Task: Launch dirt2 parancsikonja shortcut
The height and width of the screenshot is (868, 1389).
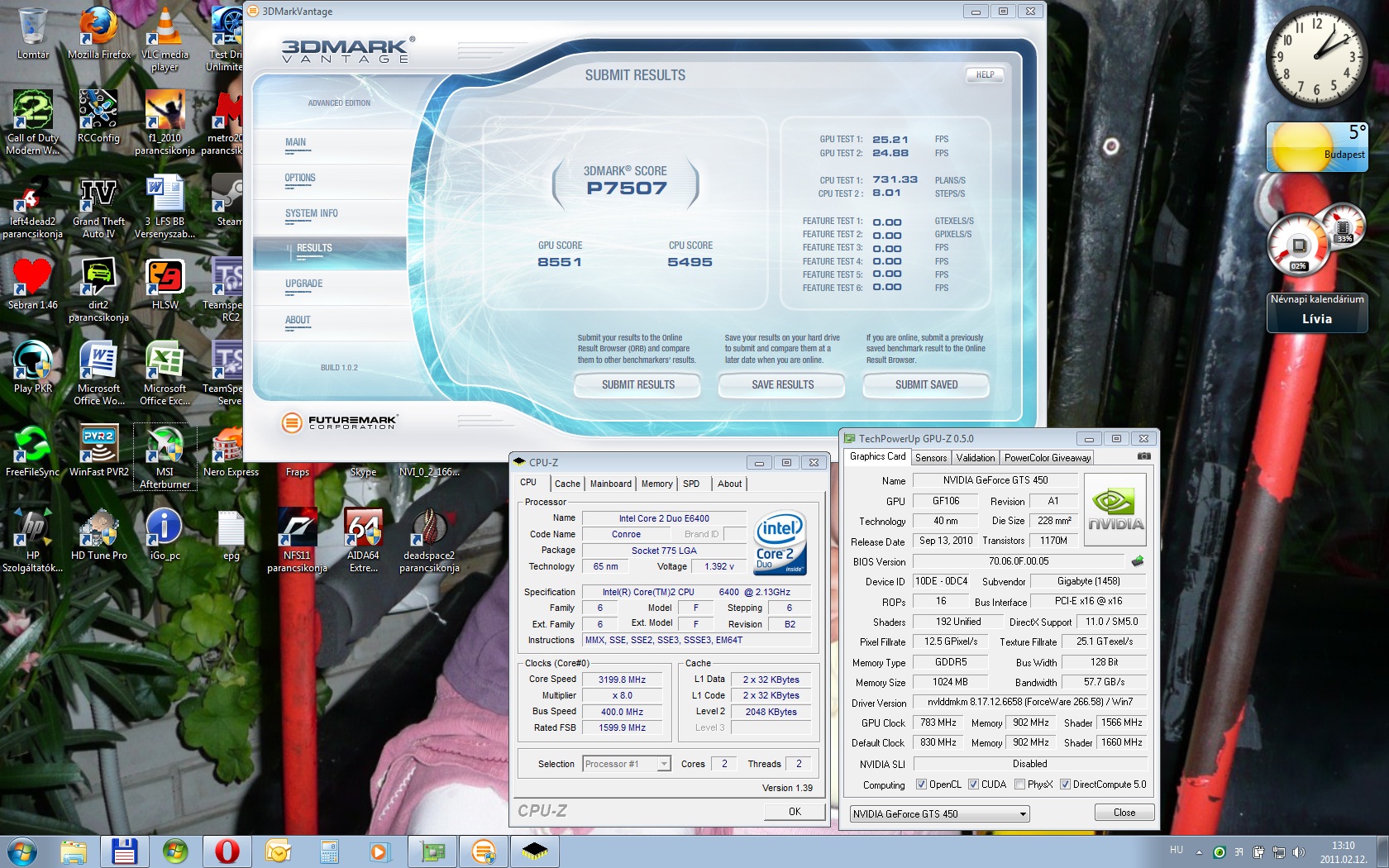Action: [98, 289]
